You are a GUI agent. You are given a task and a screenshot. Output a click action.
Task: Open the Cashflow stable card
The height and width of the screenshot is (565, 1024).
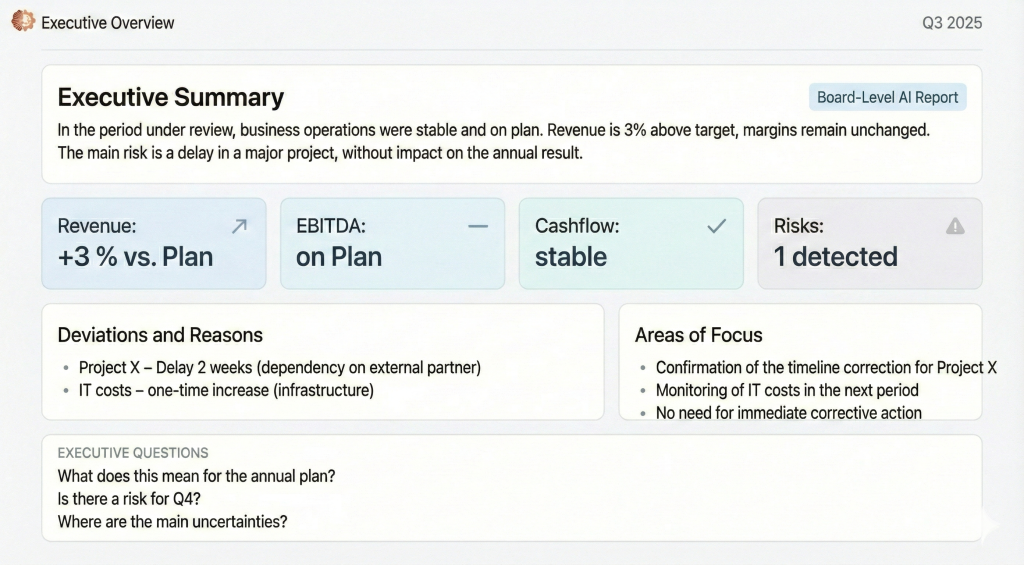[x=631, y=244]
